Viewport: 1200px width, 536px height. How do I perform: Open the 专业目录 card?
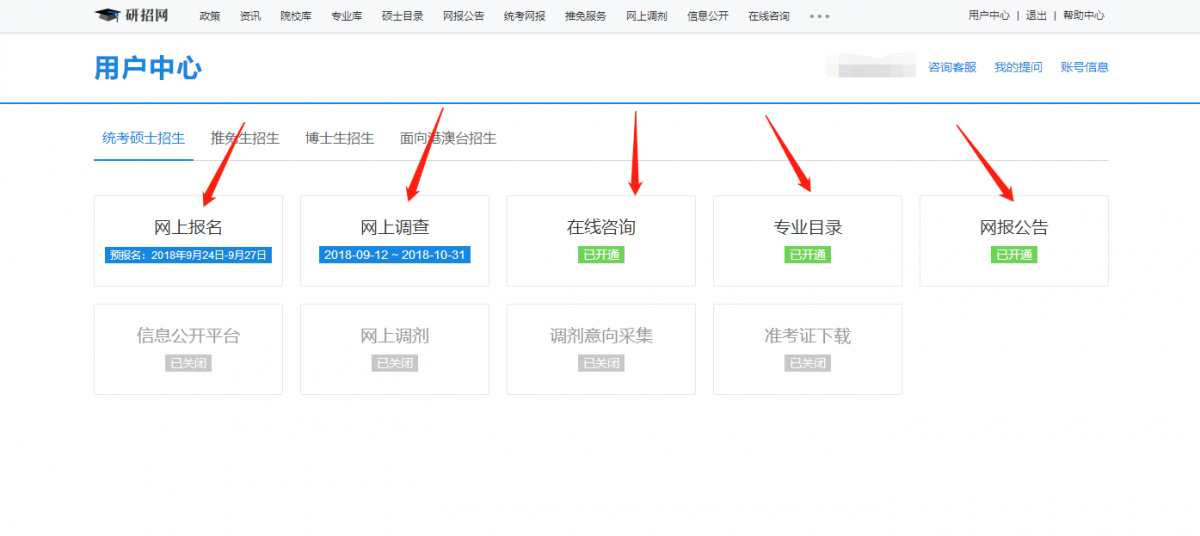[807, 240]
